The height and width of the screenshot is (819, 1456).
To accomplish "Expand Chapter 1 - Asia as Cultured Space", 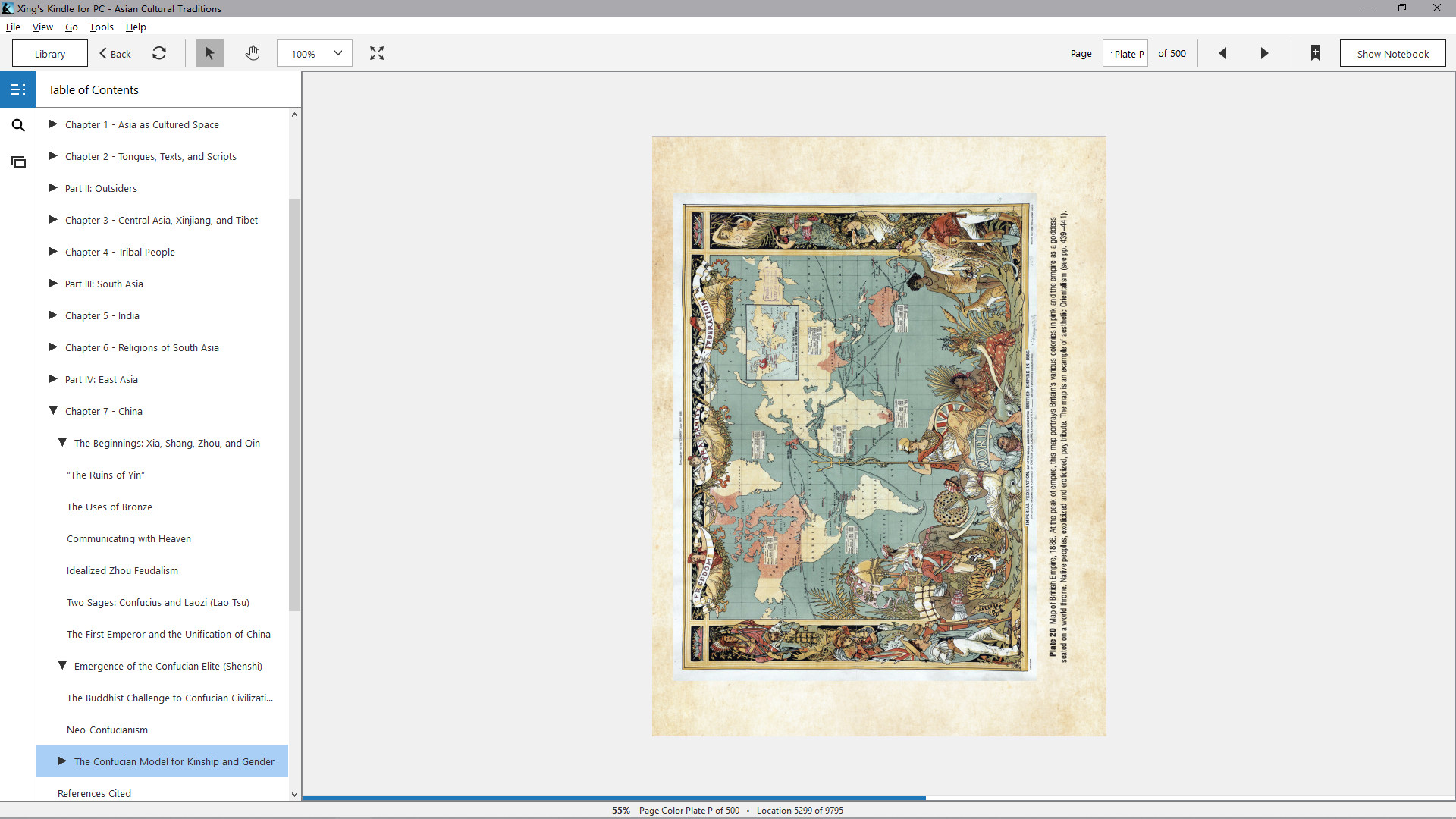I will [53, 124].
